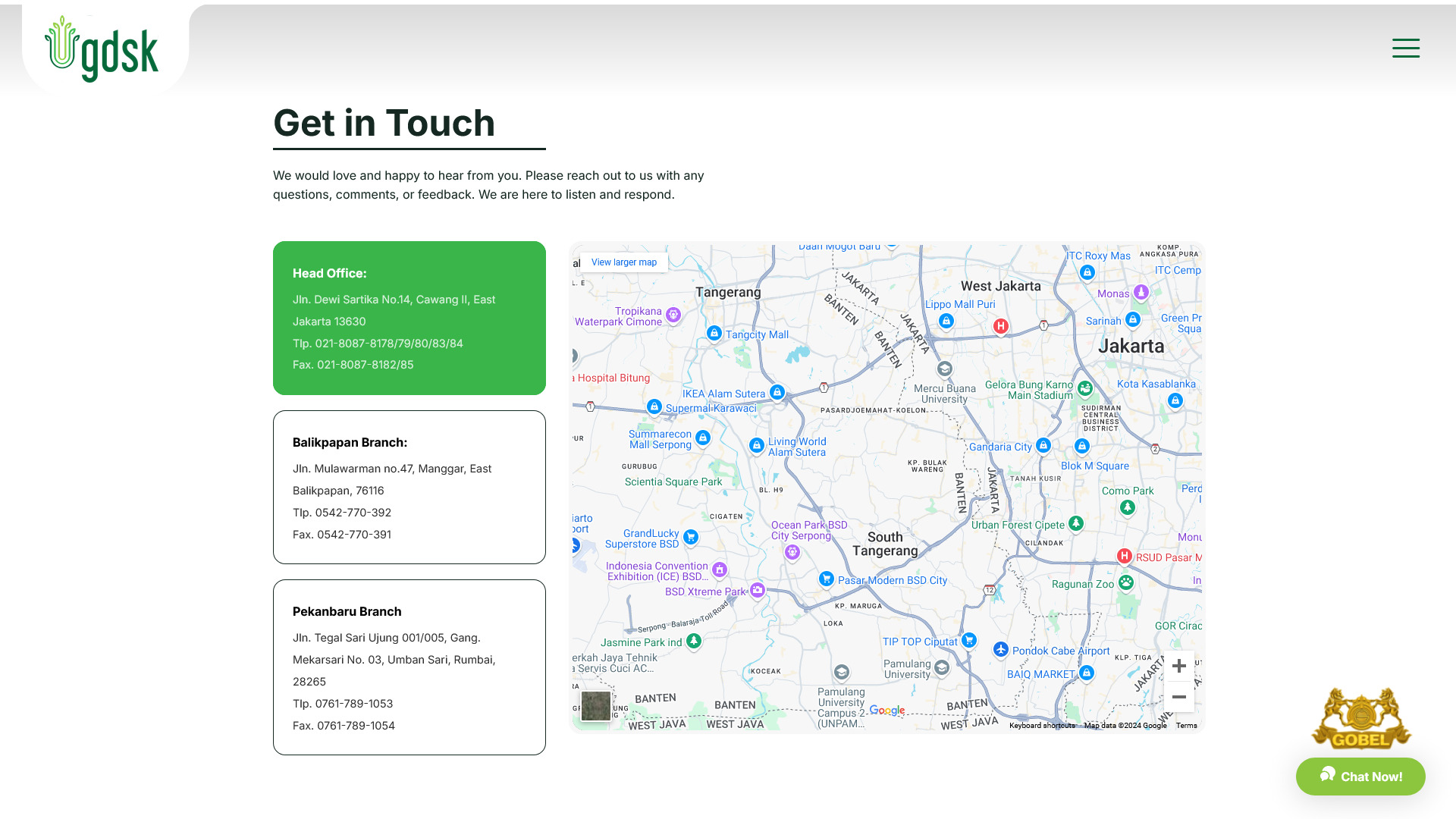Click the Supermal Karawaci pin

654,406
